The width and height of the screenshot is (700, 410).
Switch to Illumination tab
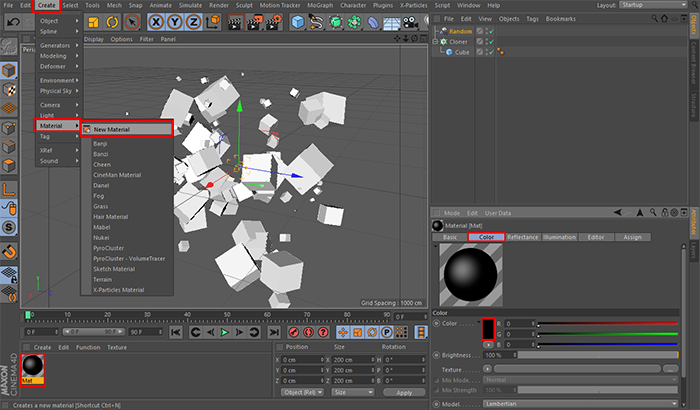click(559, 237)
